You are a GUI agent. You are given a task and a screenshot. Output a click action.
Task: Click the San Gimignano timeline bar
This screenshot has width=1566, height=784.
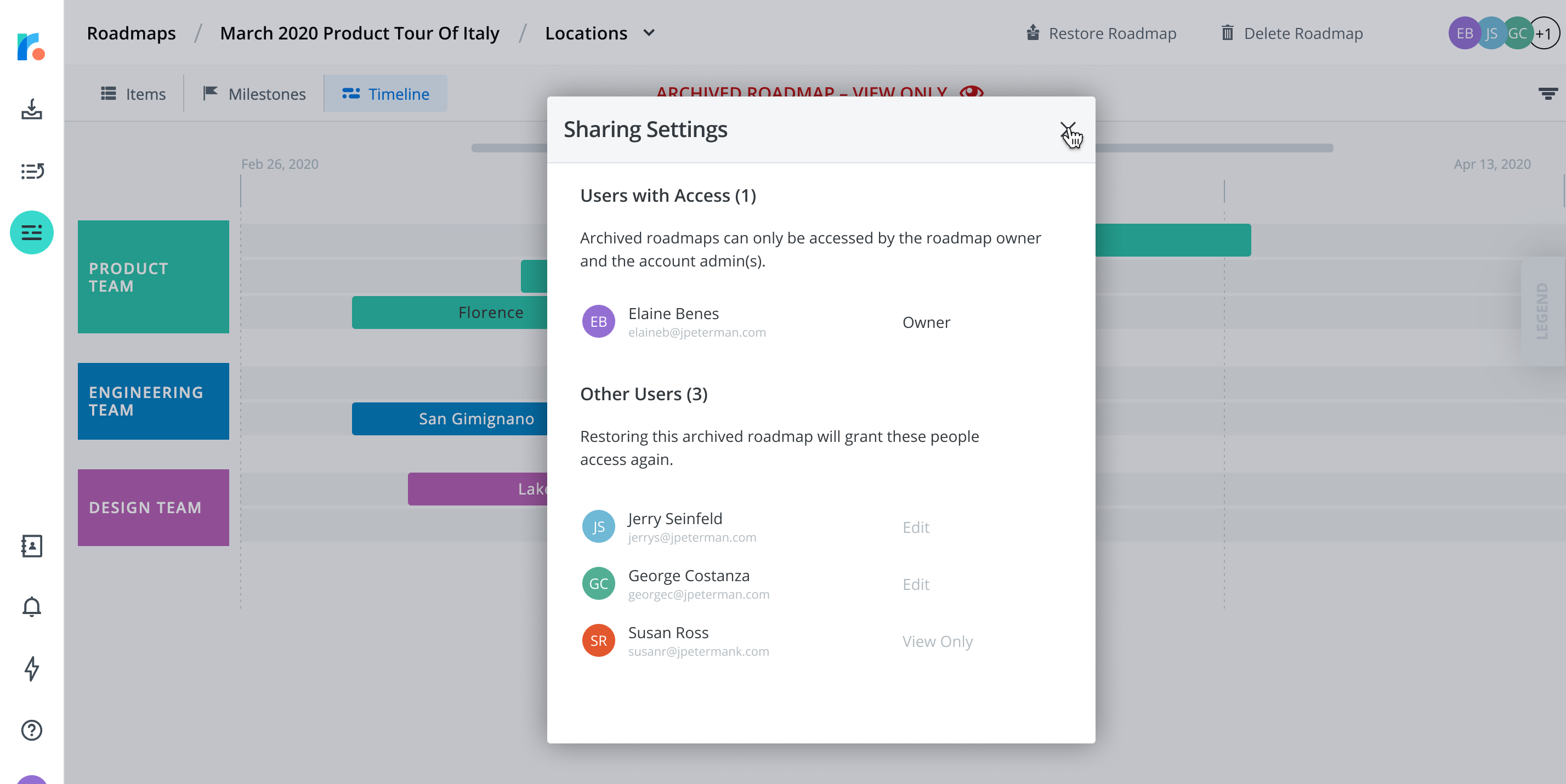coord(450,419)
